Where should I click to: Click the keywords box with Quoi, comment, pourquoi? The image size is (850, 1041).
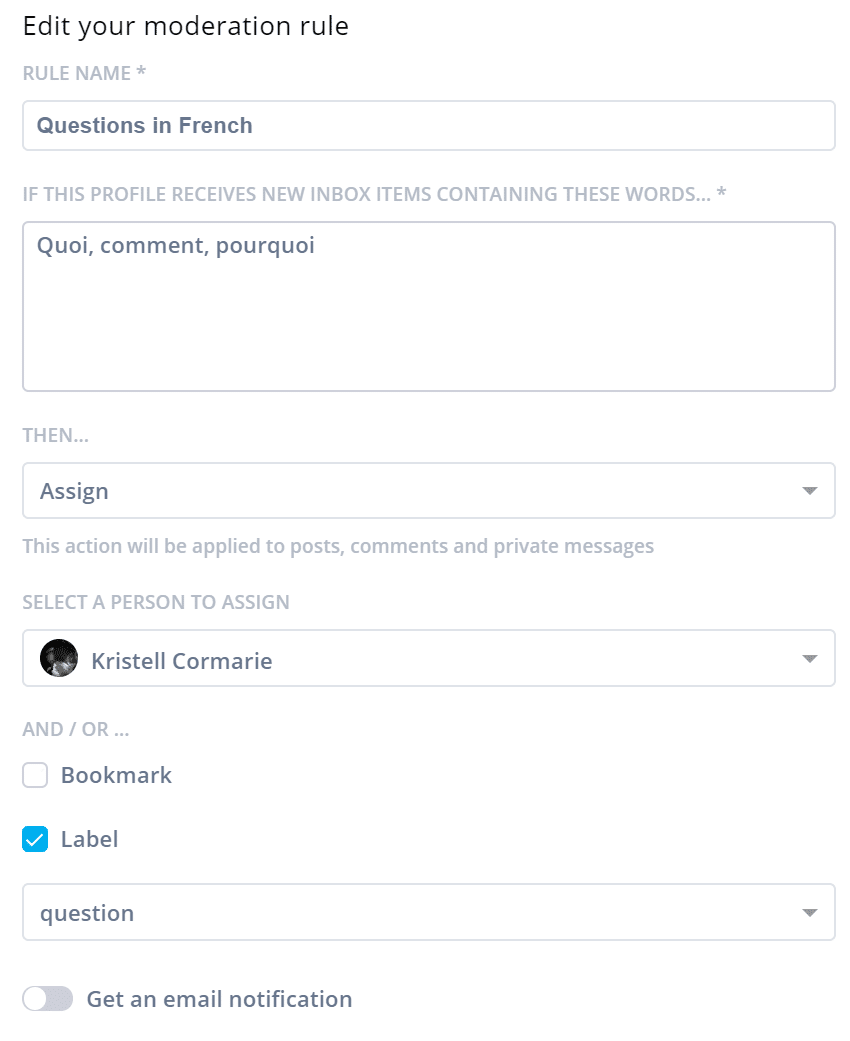point(428,306)
